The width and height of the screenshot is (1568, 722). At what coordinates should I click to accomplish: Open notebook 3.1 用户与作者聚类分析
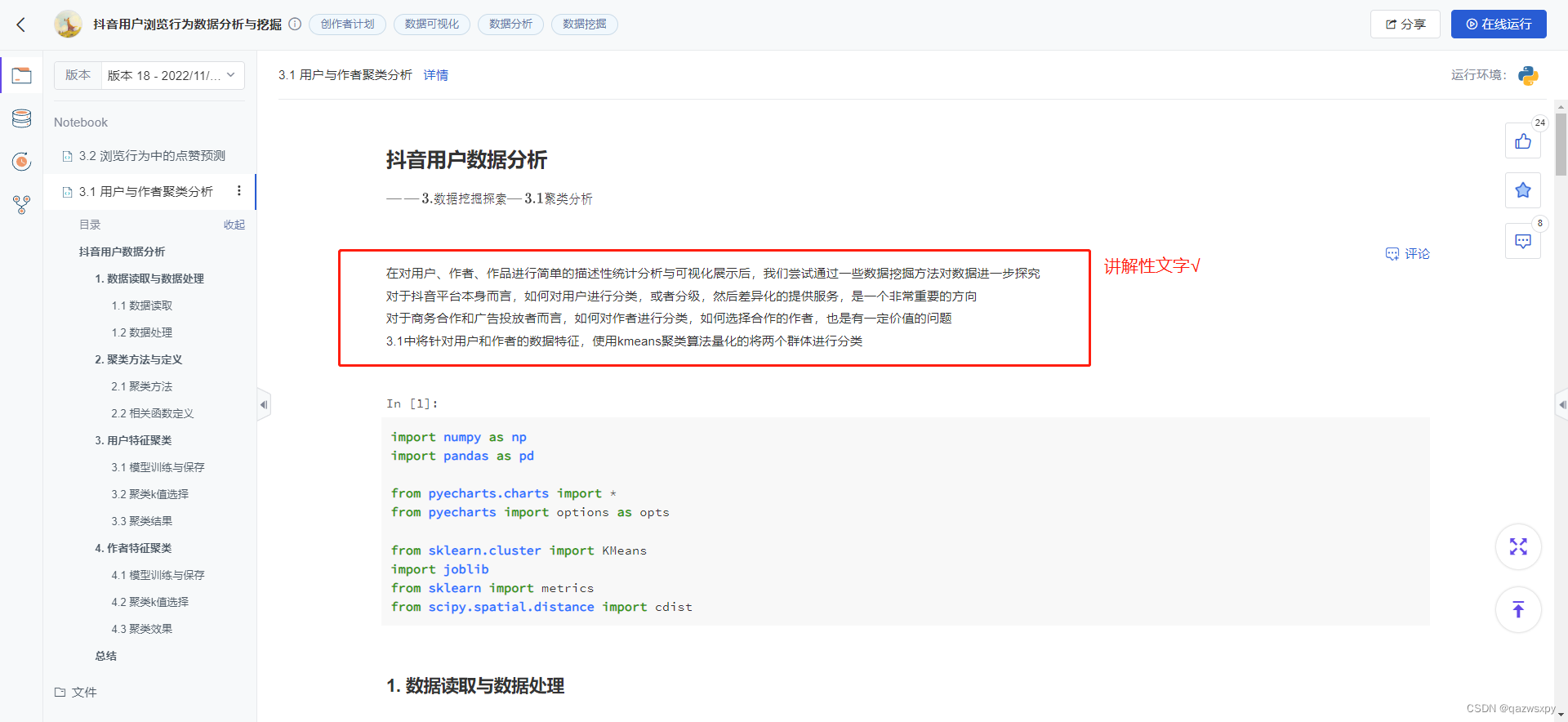[145, 191]
